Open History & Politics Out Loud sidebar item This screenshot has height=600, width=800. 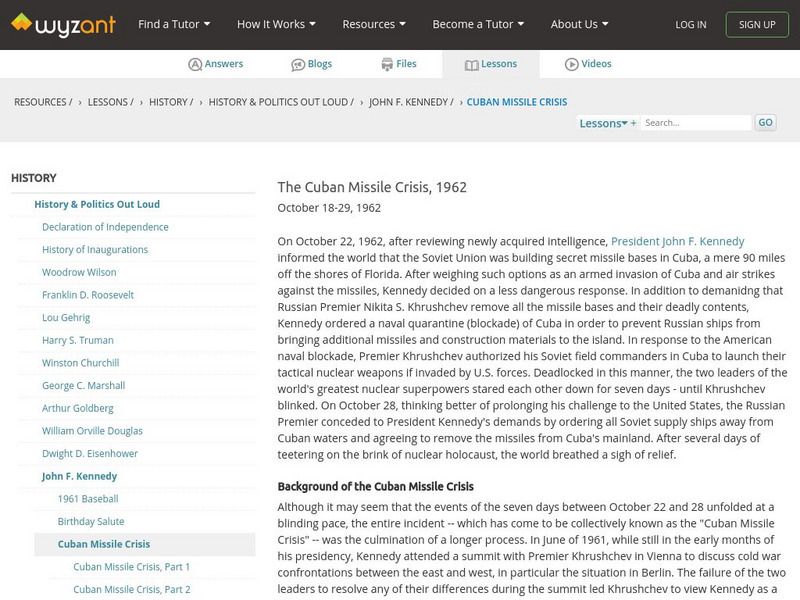click(97, 204)
